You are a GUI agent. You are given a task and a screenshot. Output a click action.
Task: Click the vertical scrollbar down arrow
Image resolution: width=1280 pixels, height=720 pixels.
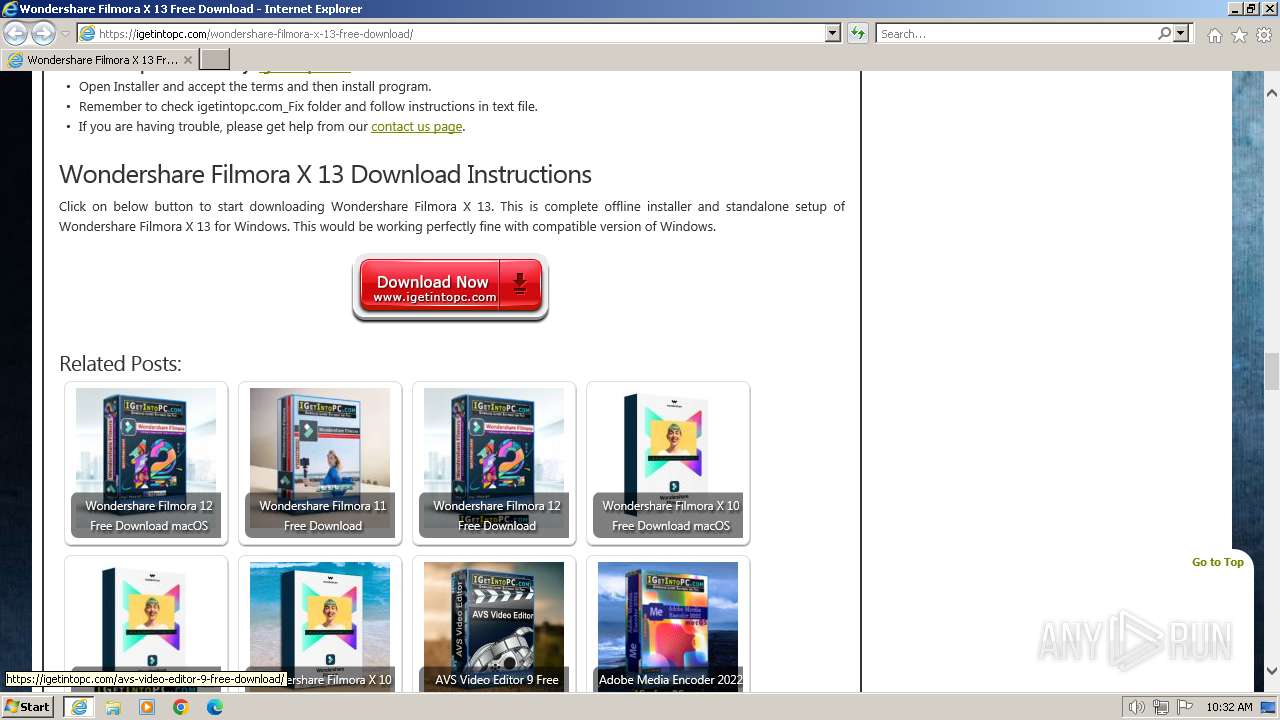pyautogui.click(x=1272, y=671)
